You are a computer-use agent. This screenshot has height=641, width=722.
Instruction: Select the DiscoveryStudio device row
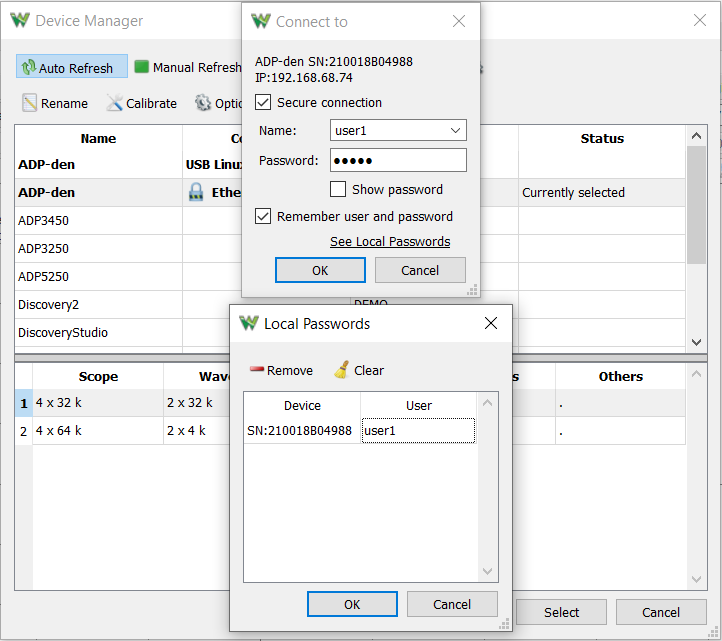tap(122, 332)
